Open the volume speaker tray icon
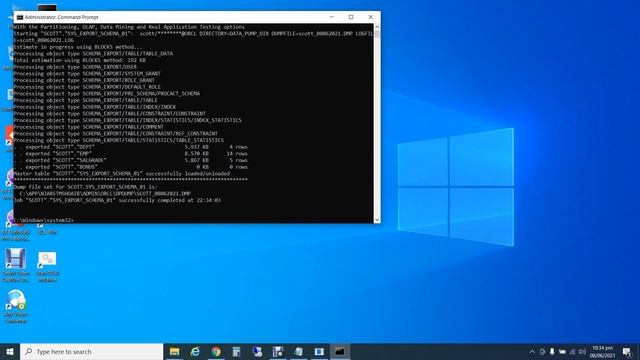Screen dimensions: 640x360 (582, 351)
